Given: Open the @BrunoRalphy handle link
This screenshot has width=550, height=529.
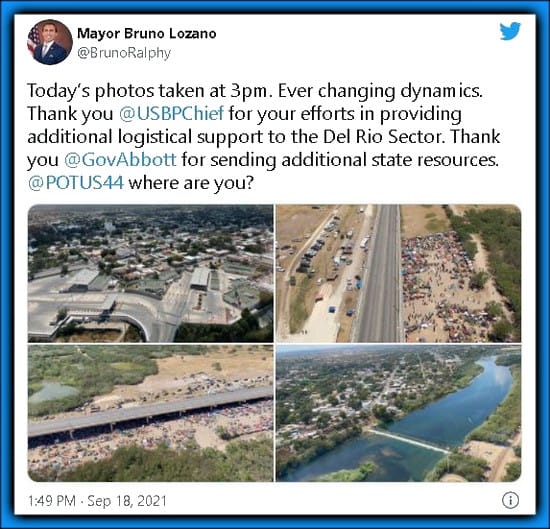Looking at the screenshot, I should 124,53.
